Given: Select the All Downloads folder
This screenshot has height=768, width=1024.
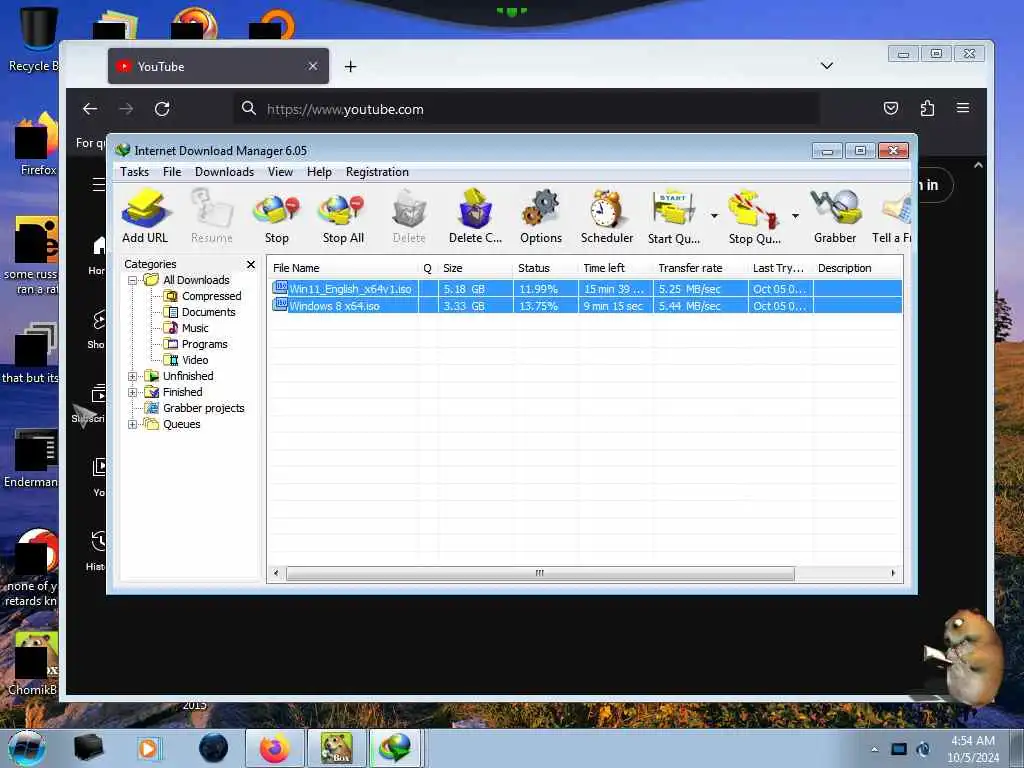Looking at the screenshot, I should pos(196,280).
